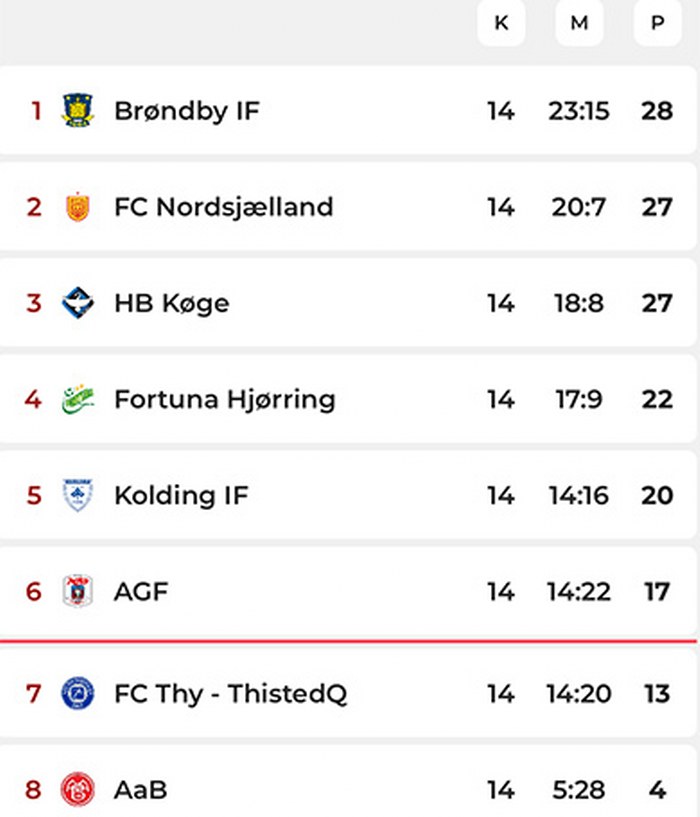Click the FC Thy - ThistedQ logo
The image size is (700, 817).
click(77, 693)
